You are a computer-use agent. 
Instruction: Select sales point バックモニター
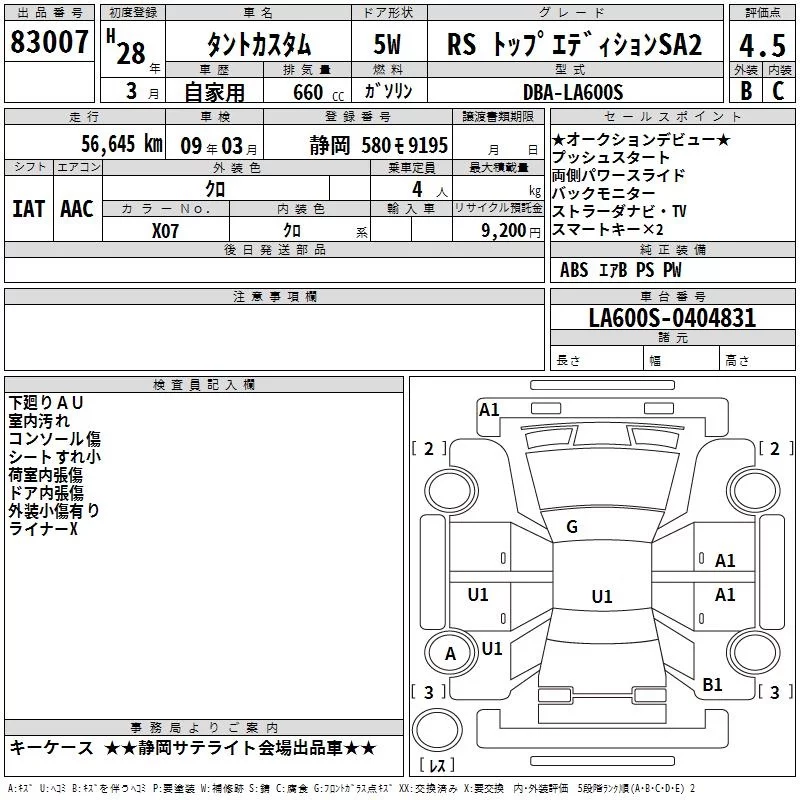(x=603, y=193)
